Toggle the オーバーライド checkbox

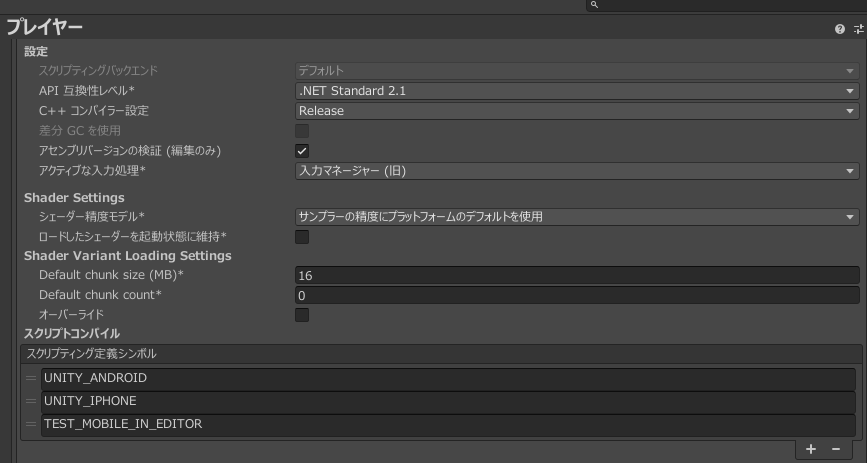tap(302, 315)
